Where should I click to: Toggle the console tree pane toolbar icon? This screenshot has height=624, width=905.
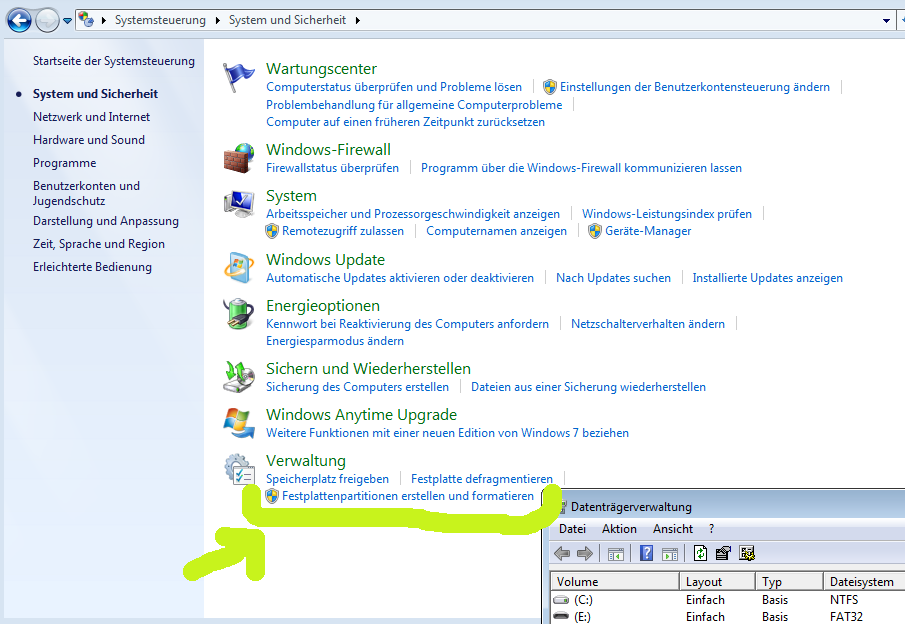point(616,554)
